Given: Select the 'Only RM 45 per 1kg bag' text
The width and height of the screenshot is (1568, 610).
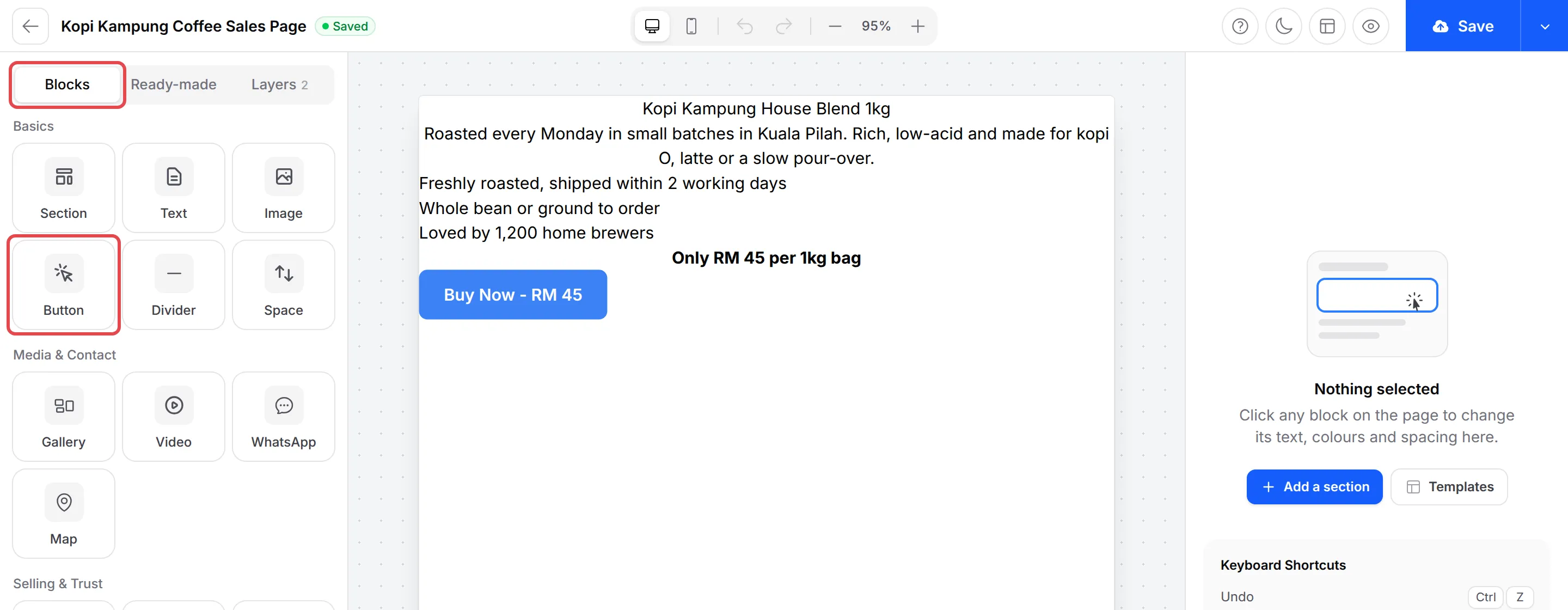Looking at the screenshot, I should click(x=767, y=258).
